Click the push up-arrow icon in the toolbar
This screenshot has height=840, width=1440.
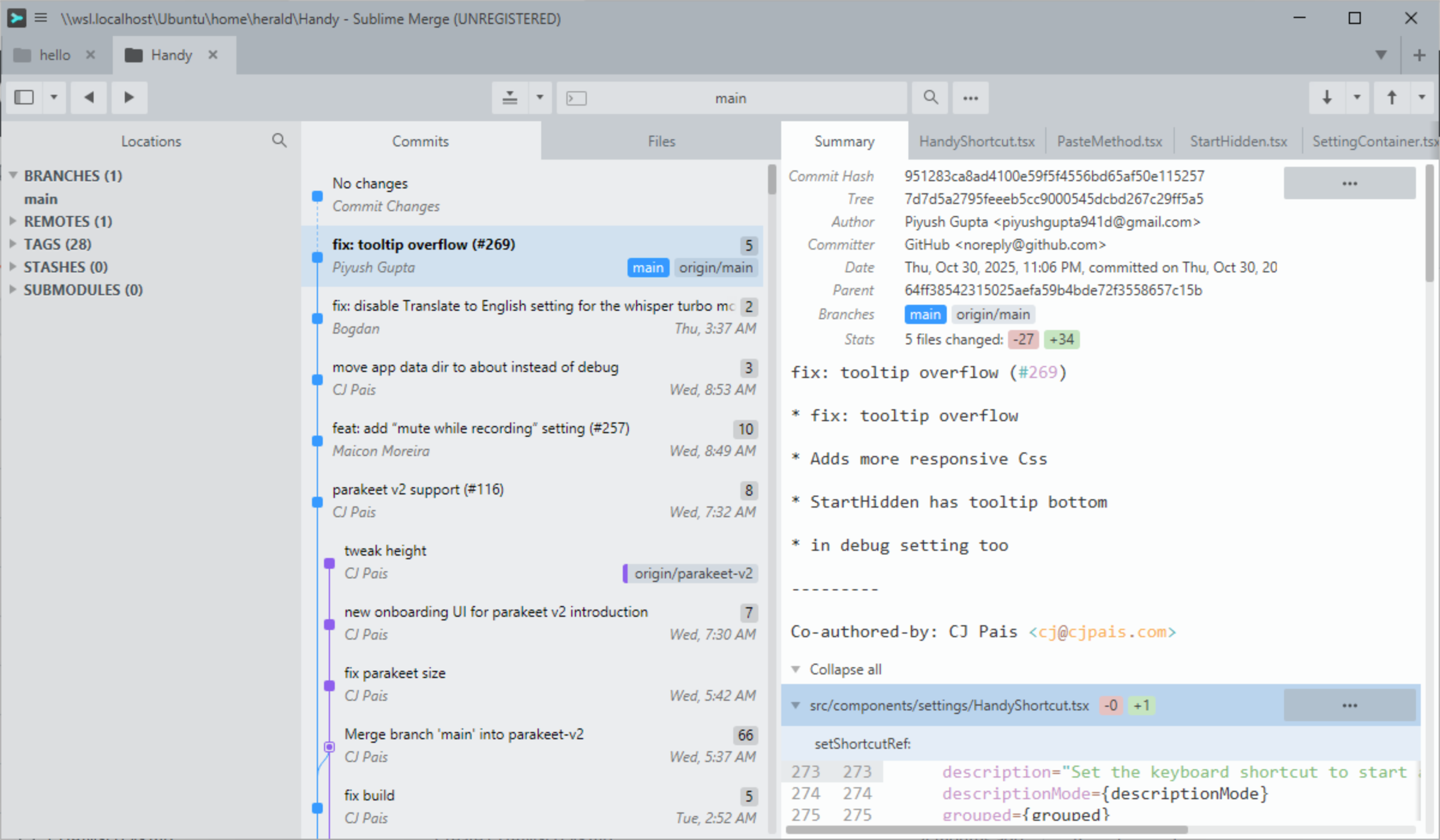click(x=1392, y=97)
